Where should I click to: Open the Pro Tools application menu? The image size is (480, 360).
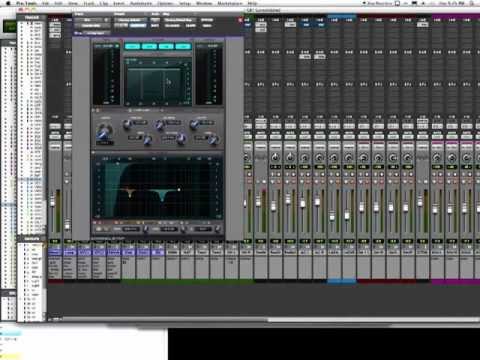coord(26,3)
